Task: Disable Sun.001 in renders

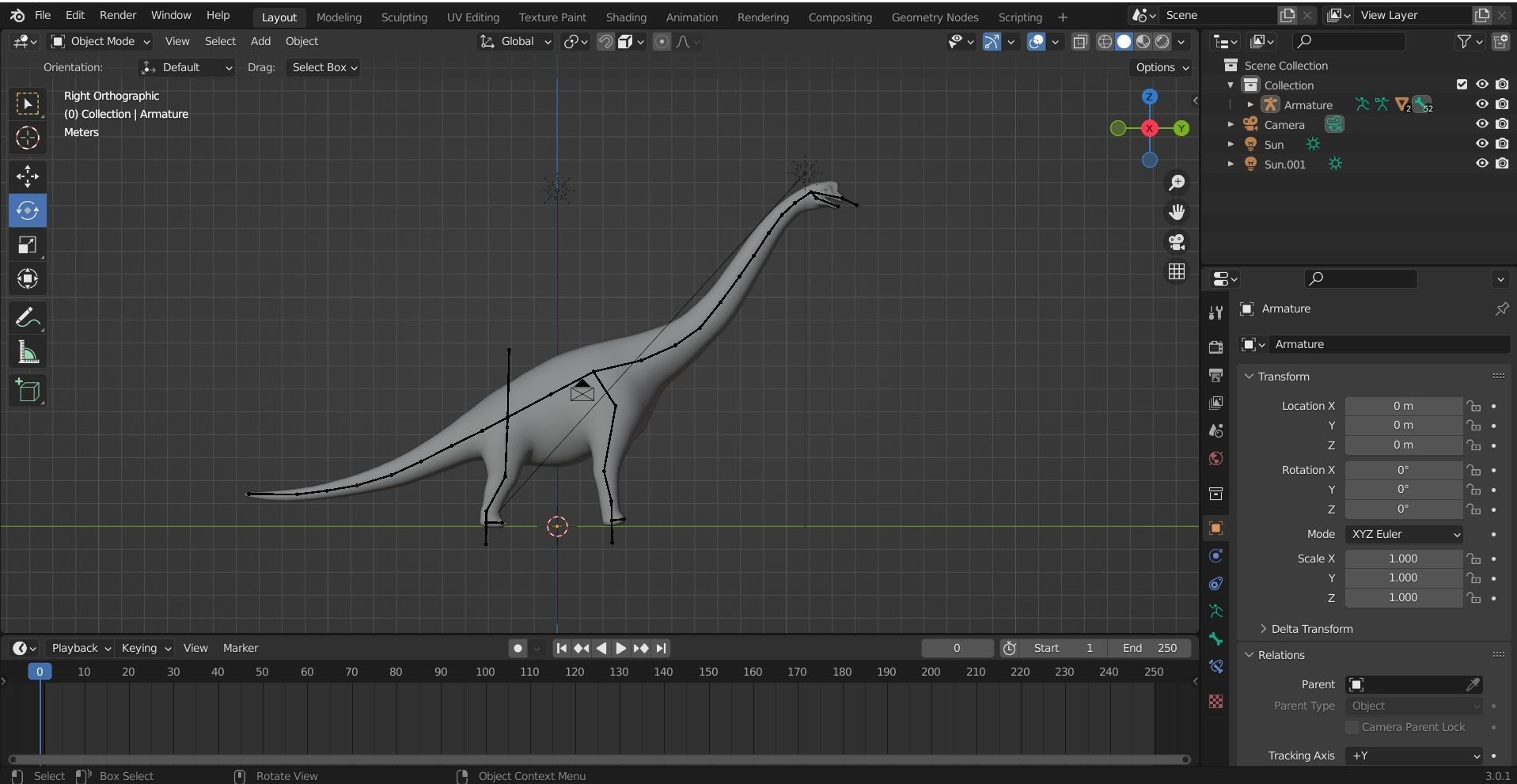Action: pyautogui.click(x=1502, y=164)
